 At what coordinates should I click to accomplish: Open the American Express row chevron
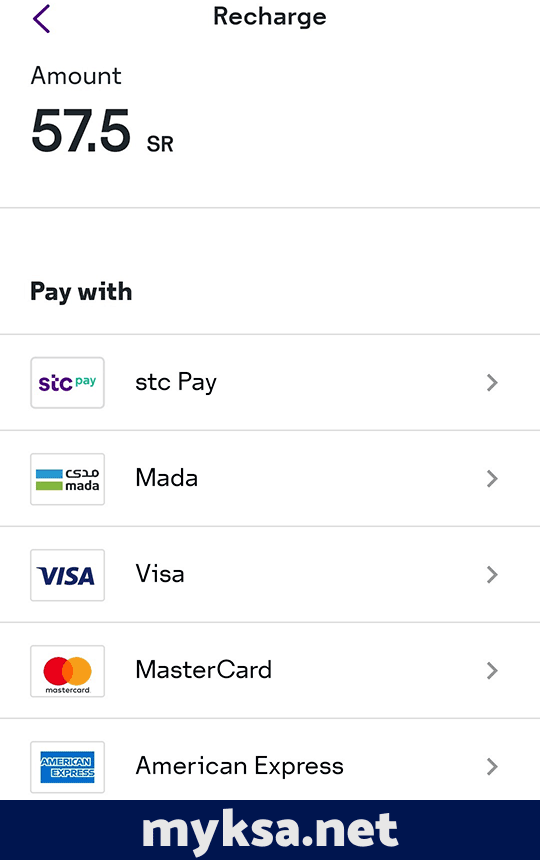pyautogui.click(x=492, y=767)
